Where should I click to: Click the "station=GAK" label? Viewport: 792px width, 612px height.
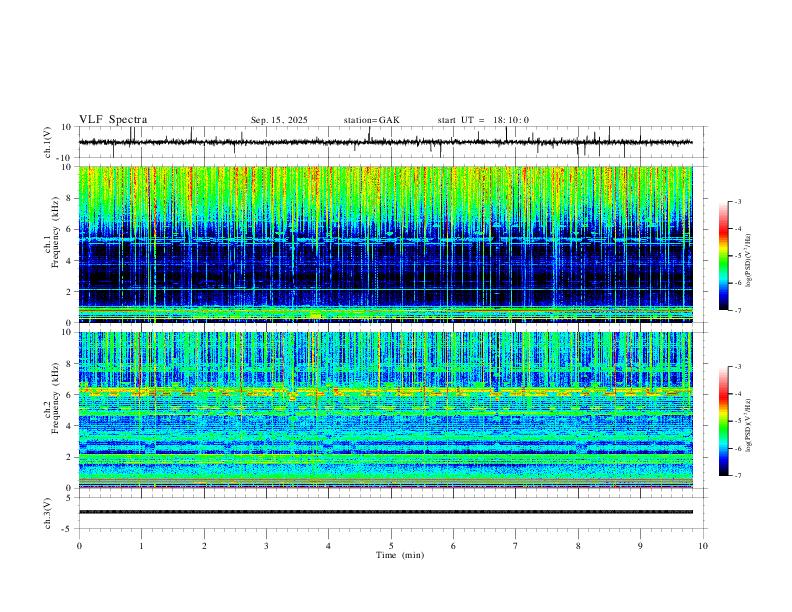pos(371,120)
